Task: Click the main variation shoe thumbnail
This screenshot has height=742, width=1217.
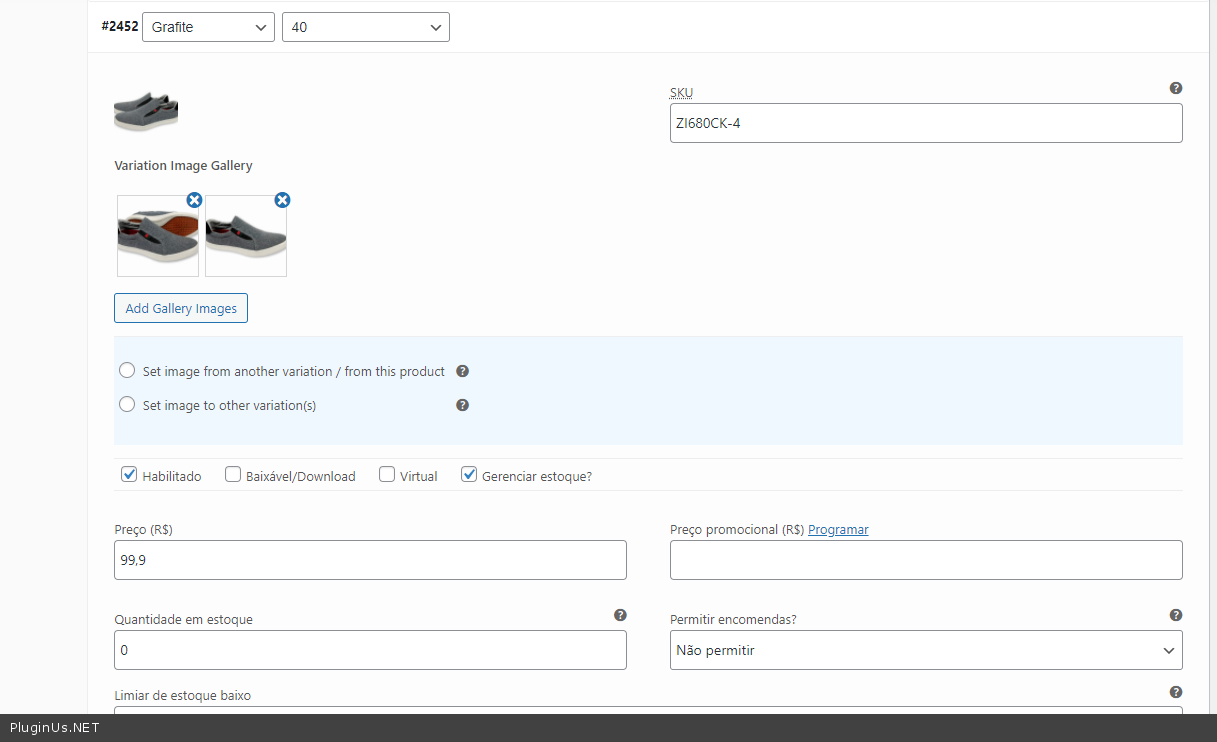Action: [146, 110]
